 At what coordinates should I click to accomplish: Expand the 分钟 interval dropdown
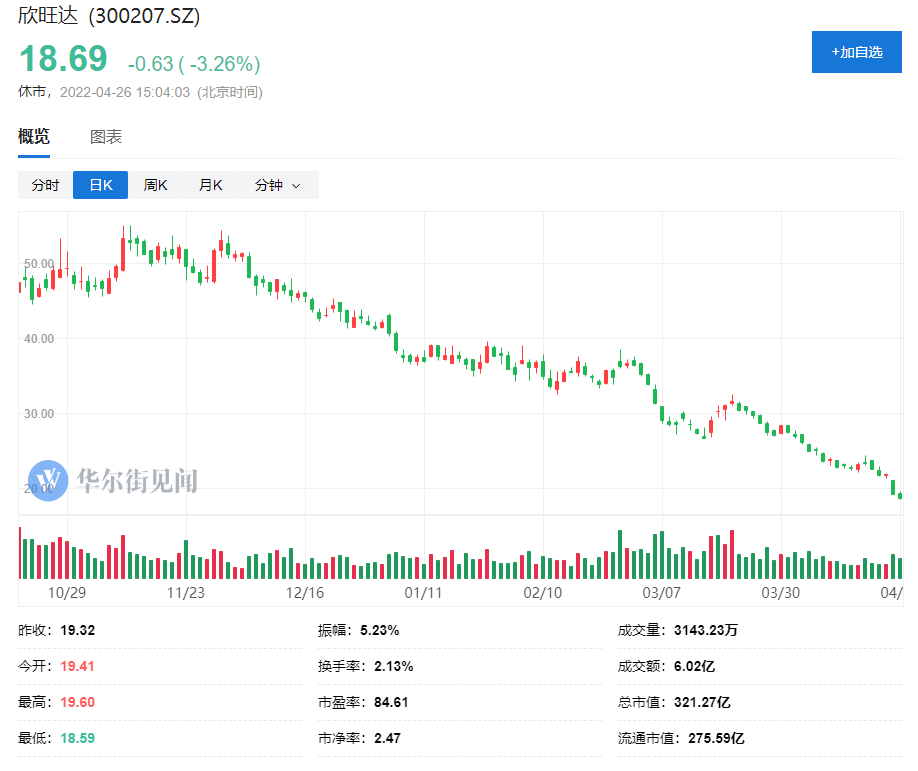tap(277, 185)
